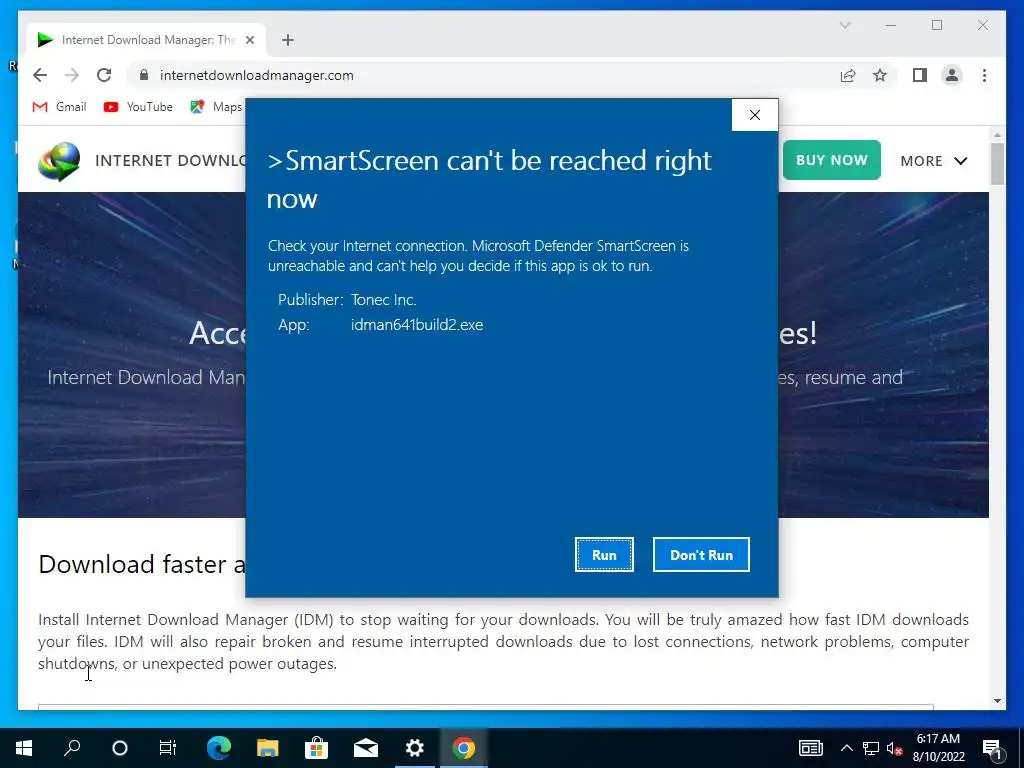Click page scrollbar up arrow

997,135
